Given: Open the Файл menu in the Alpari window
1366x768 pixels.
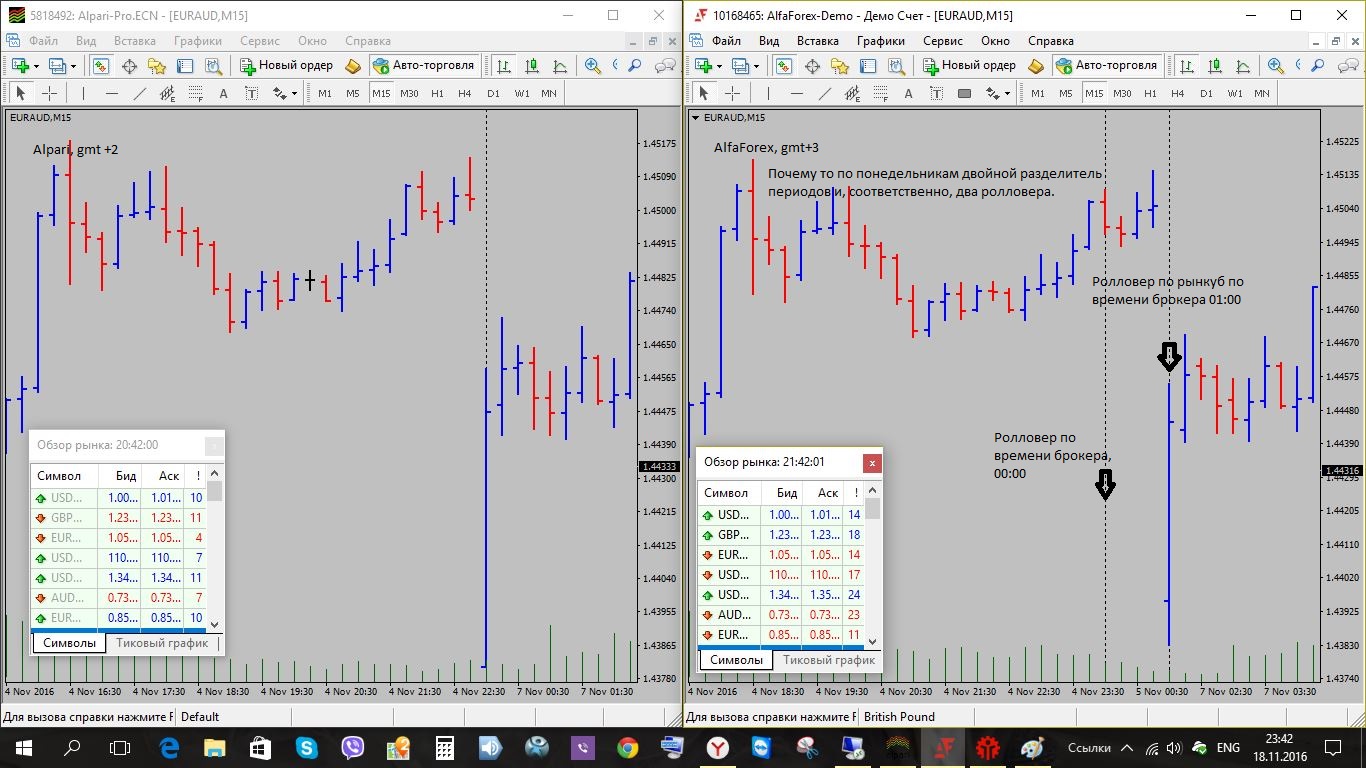Looking at the screenshot, I should (43, 41).
